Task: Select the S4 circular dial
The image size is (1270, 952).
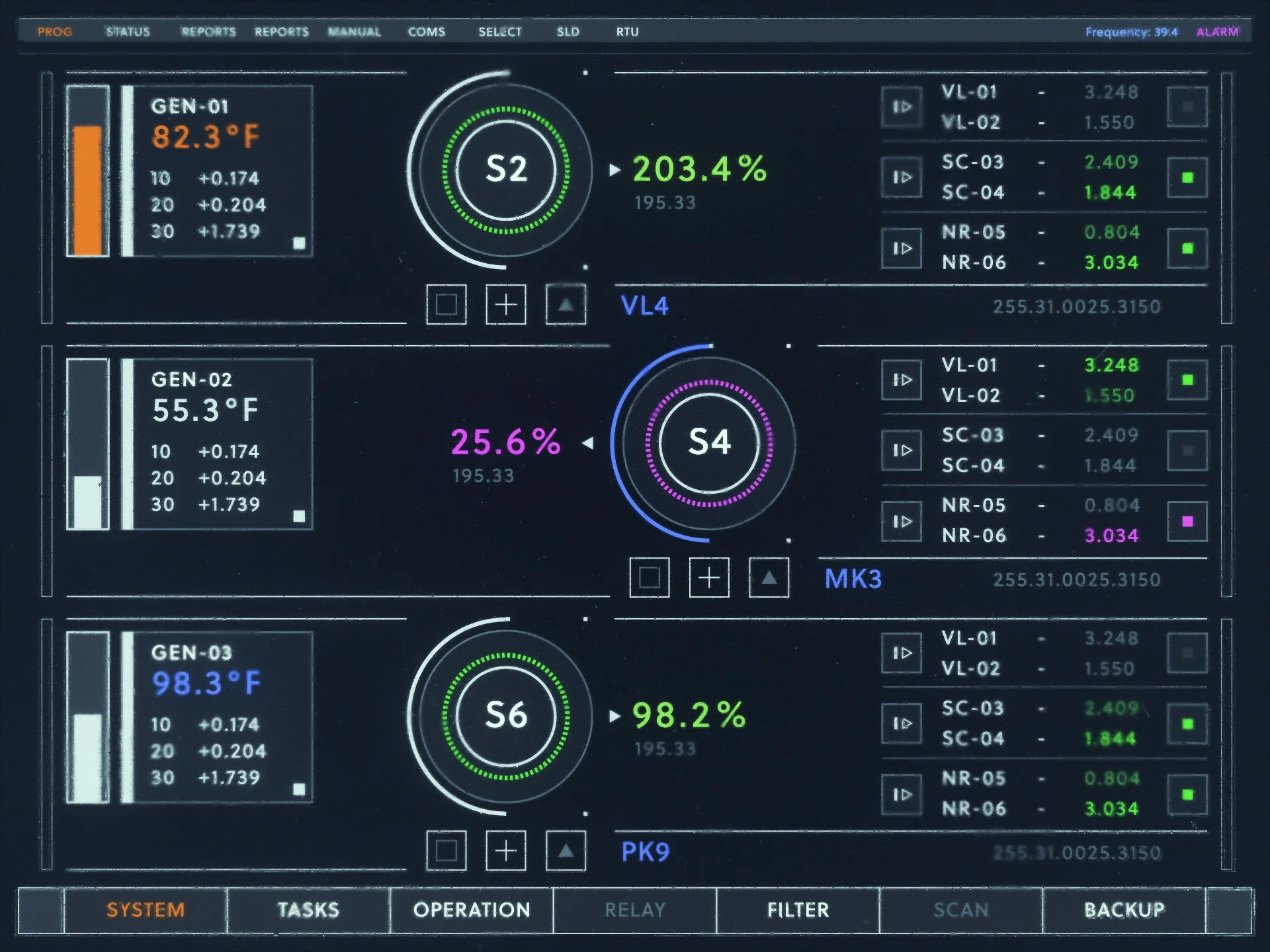Action: [709, 442]
